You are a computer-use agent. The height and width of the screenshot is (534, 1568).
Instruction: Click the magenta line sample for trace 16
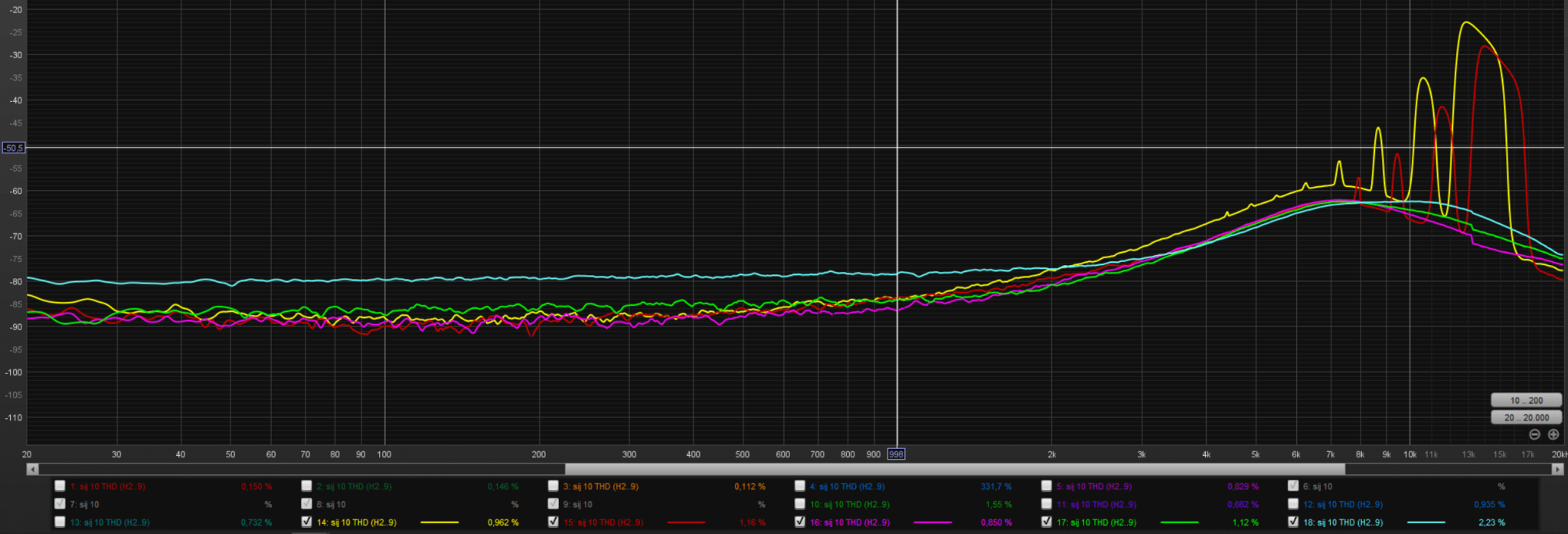pos(933,523)
